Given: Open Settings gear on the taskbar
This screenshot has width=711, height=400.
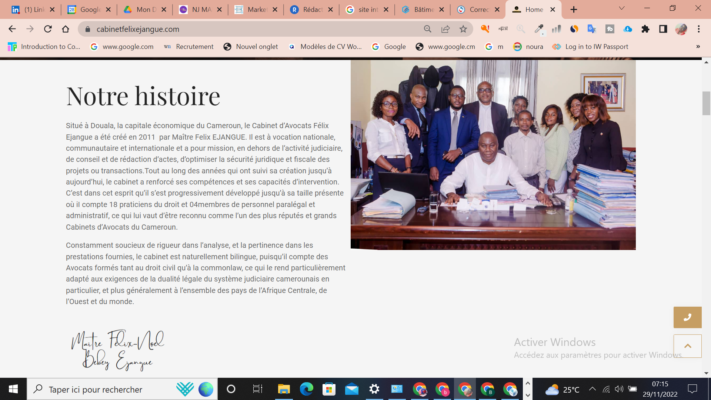Looking at the screenshot, I should 374,389.
